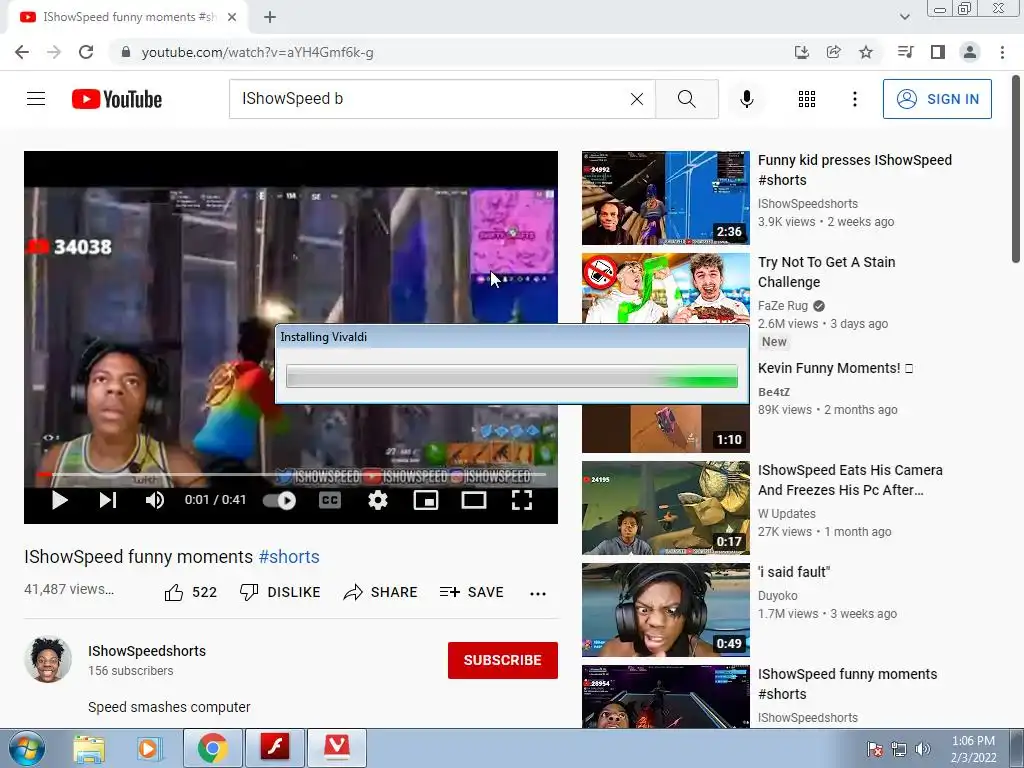Enter fullscreen with player icon
This screenshot has height=768, width=1024.
coord(521,500)
